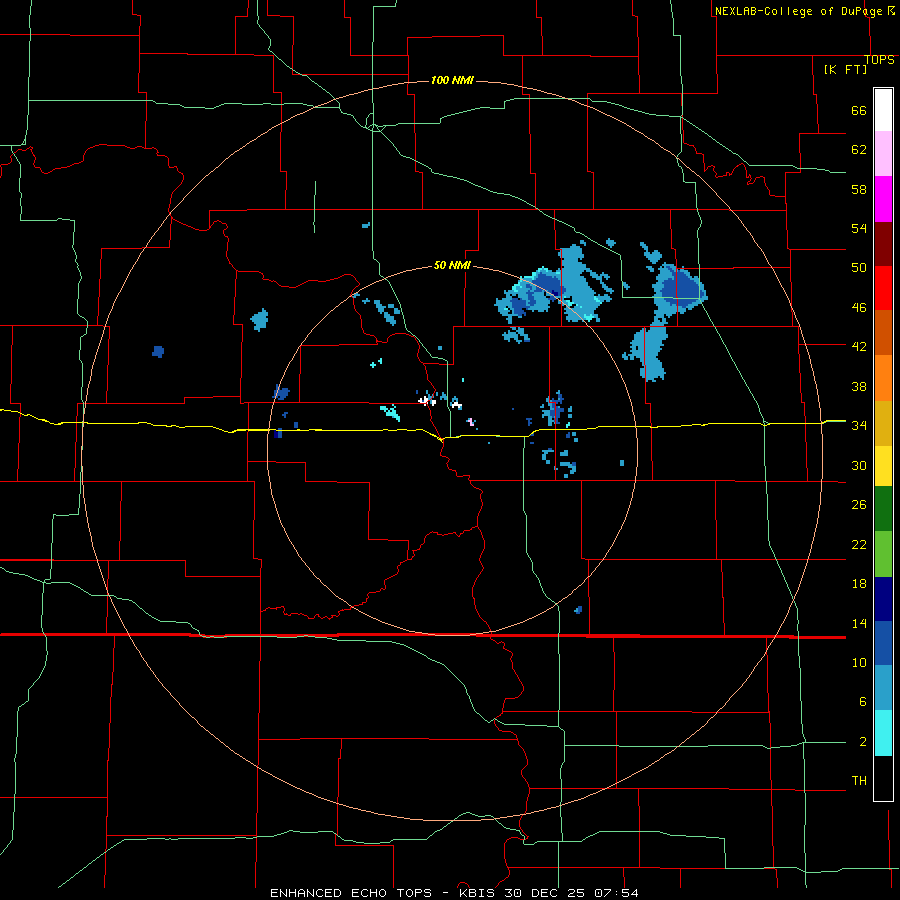Click the gold swatch near 34

point(883,423)
